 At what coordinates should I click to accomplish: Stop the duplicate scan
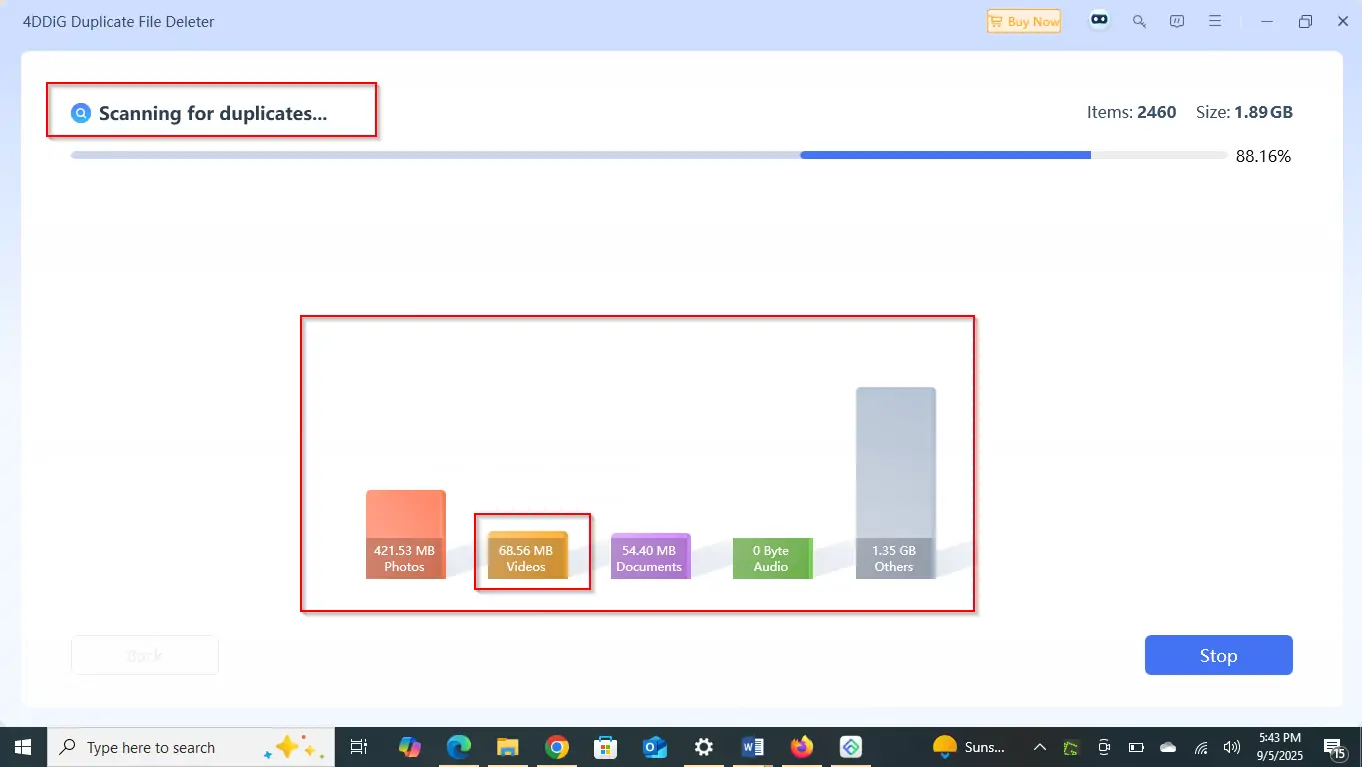[x=1218, y=656]
